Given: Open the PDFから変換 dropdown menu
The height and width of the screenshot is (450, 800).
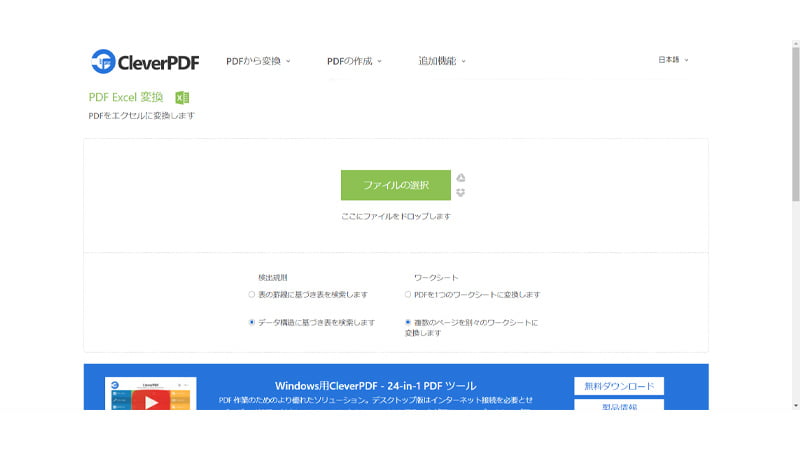Looking at the screenshot, I should tap(258, 61).
